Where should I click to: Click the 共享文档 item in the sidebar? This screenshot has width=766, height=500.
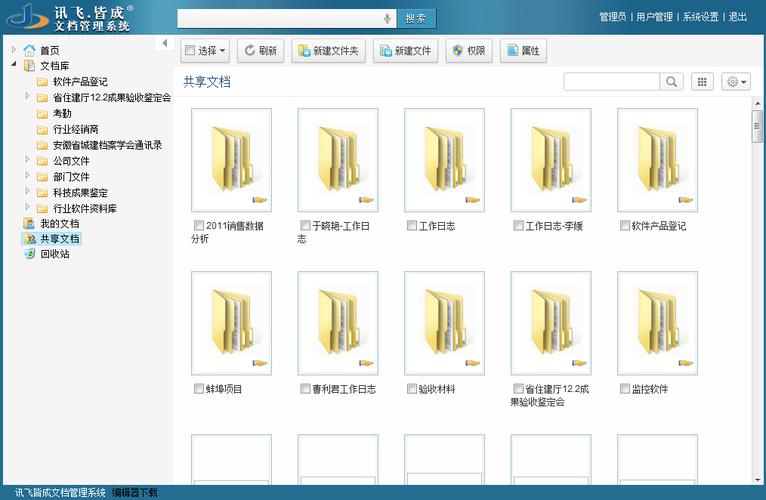point(59,239)
